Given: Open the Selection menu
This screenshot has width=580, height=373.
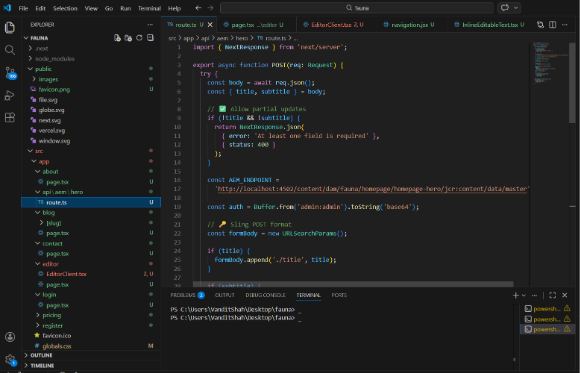Looking at the screenshot, I should [x=65, y=8].
